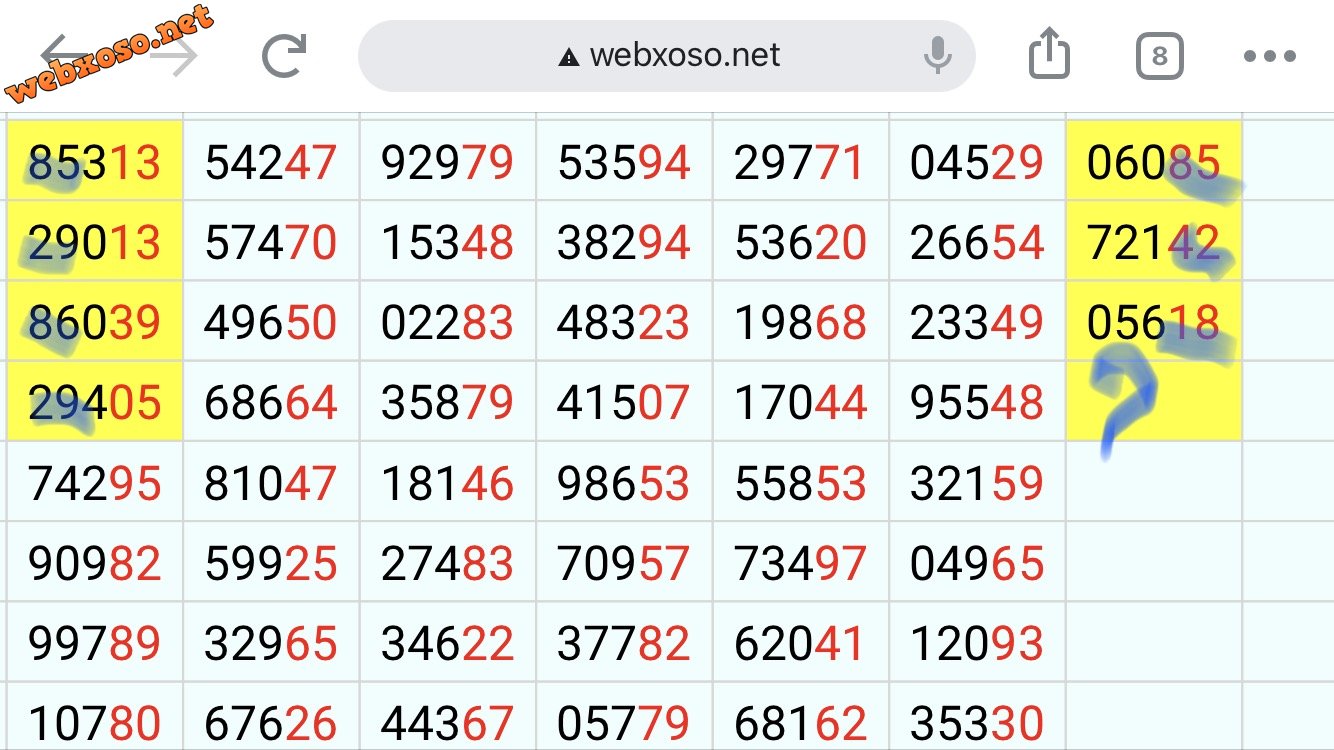1334x750 pixels.
Task: Click the number 04965
Action: 977,564
